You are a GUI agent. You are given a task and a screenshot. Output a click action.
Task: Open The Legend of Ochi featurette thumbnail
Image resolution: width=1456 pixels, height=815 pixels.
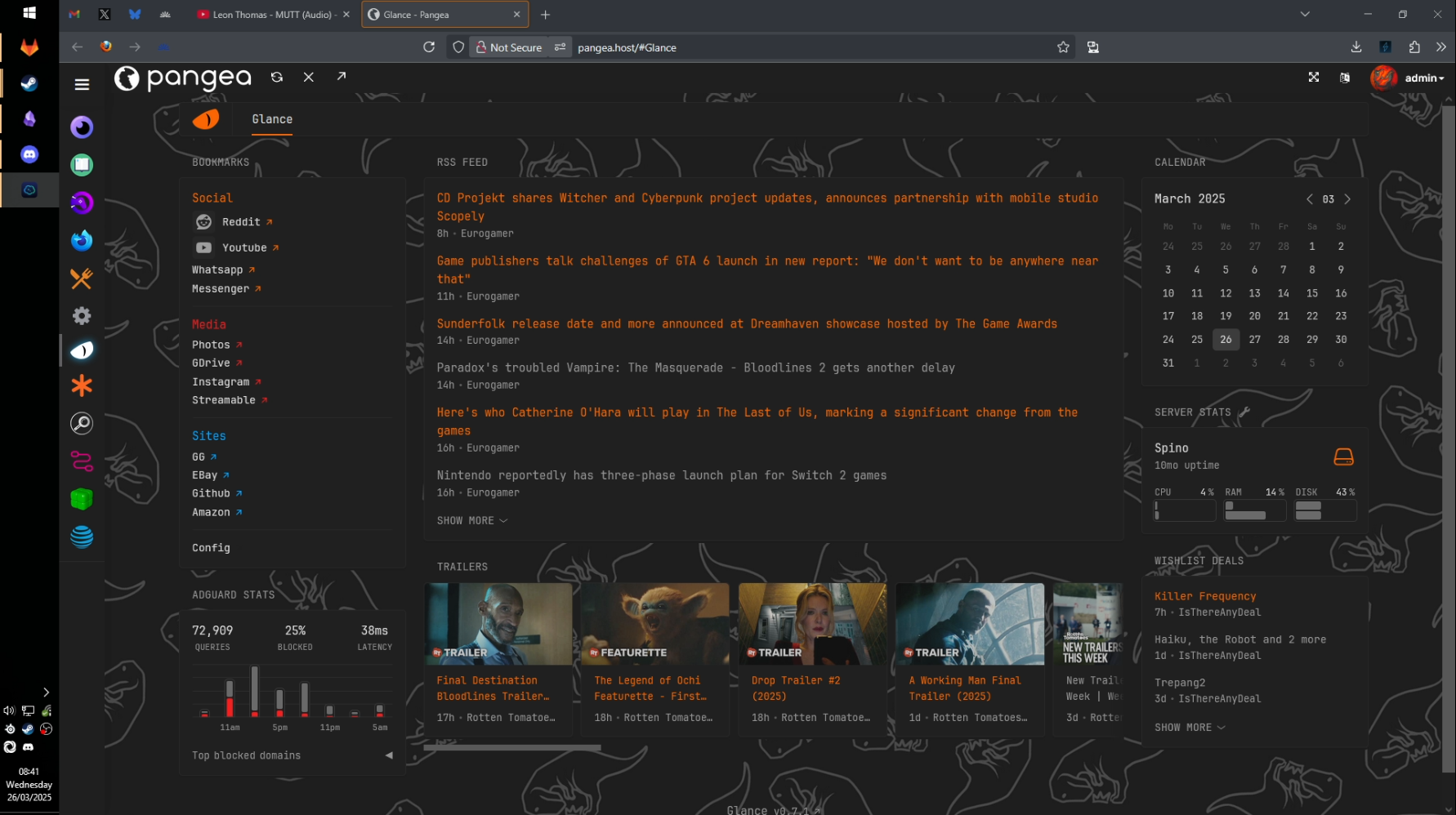(654, 623)
